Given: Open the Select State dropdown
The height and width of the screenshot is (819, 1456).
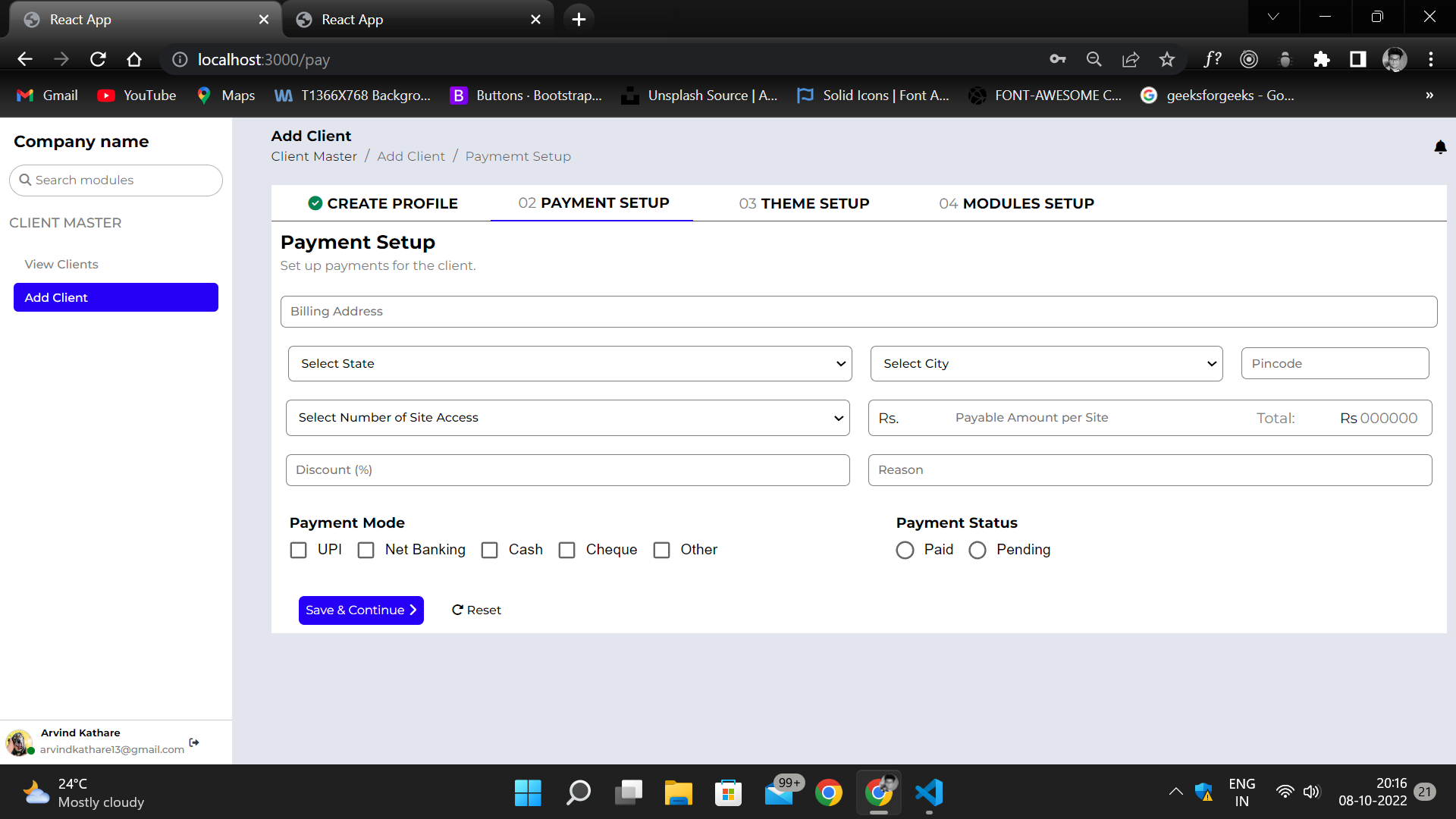Looking at the screenshot, I should tap(570, 364).
